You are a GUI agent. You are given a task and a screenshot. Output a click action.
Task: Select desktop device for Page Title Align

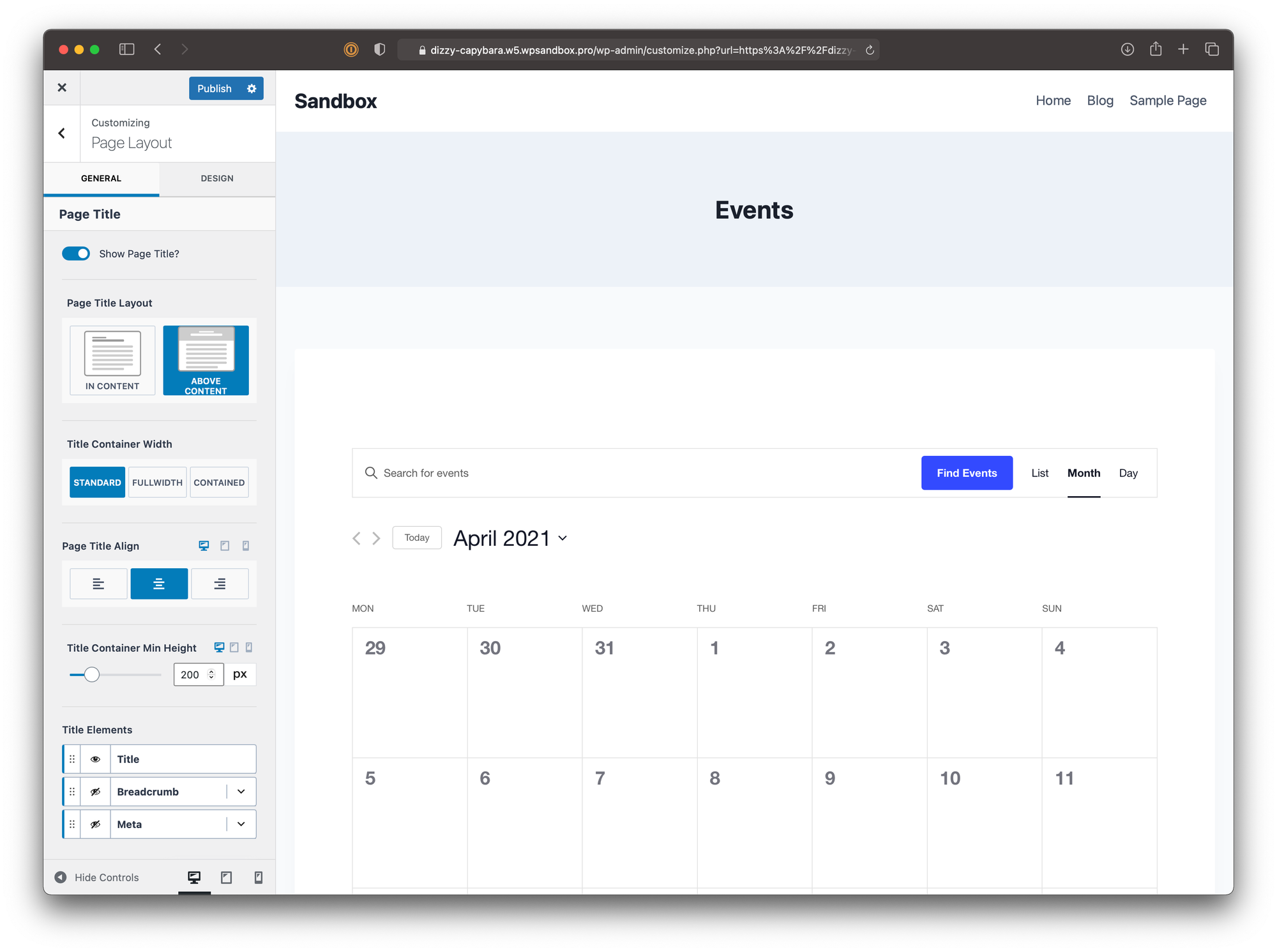(204, 546)
